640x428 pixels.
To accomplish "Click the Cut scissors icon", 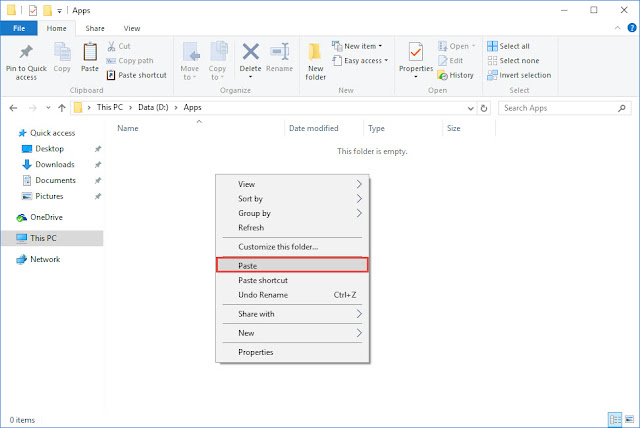I will point(111,46).
